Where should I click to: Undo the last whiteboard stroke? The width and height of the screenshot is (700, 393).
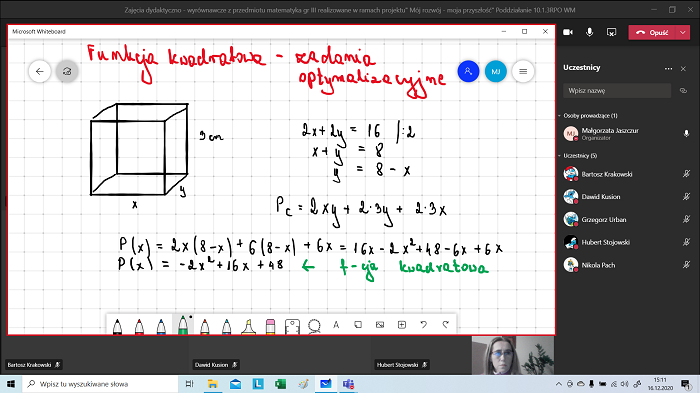pos(423,325)
